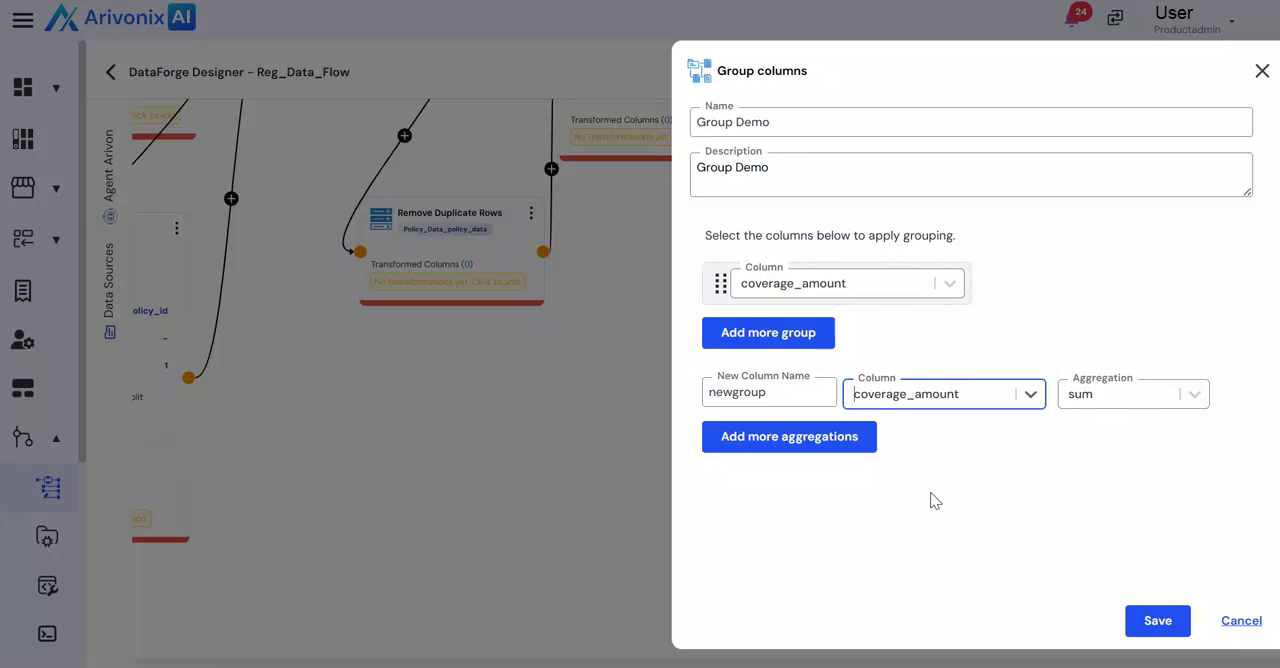Switch to the Agent Arivon side tab
This screenshot has height=668, width=1280.
pyautogui.click(x=109, y=165)
